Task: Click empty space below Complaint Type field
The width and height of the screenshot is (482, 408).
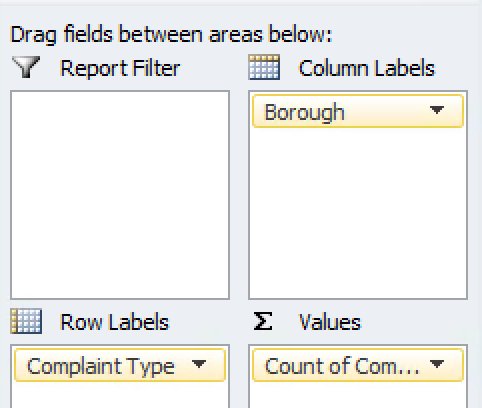Action: pos(120,395)
